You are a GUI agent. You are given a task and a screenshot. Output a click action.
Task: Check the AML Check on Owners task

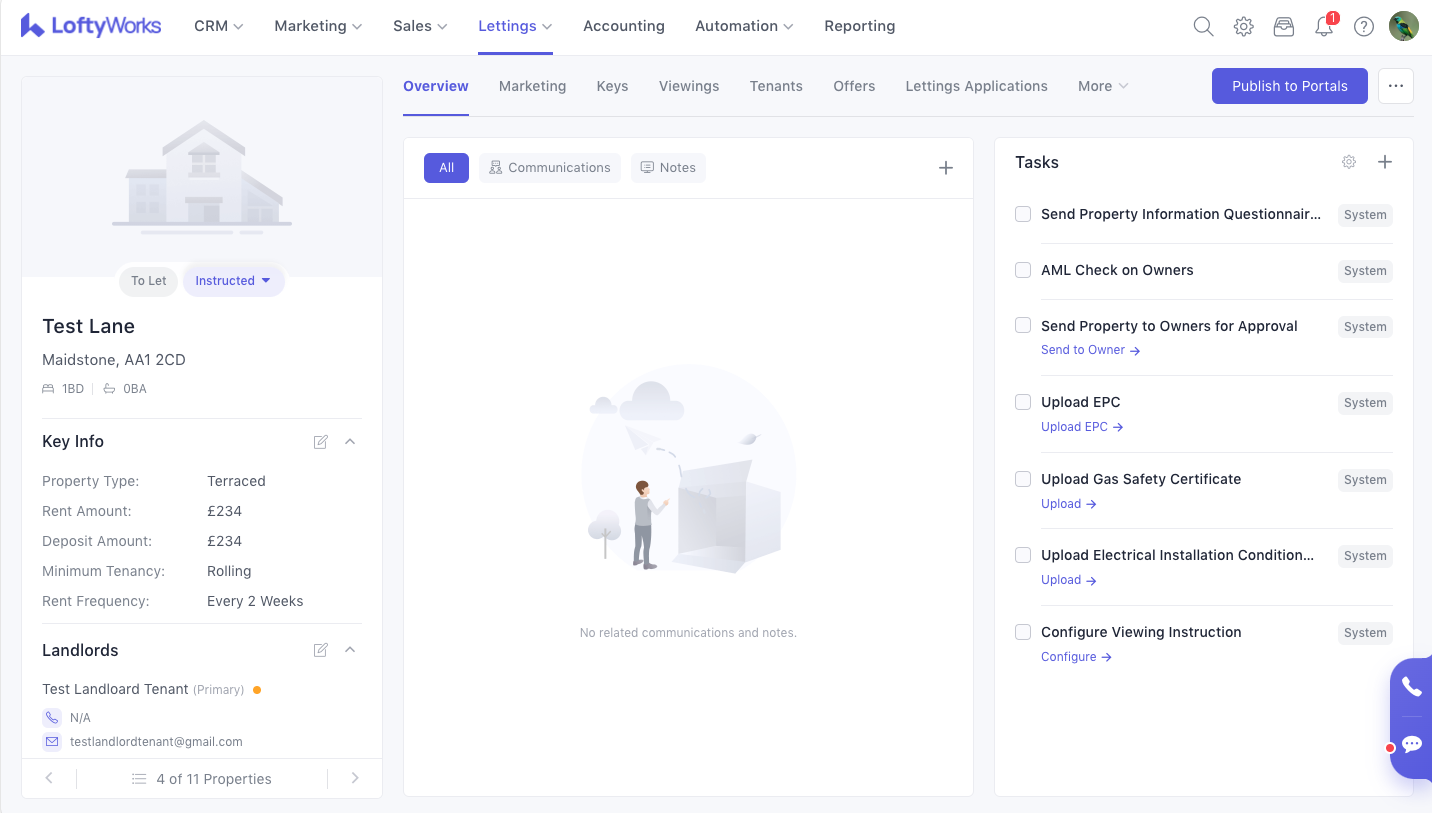coord(1023,270)
